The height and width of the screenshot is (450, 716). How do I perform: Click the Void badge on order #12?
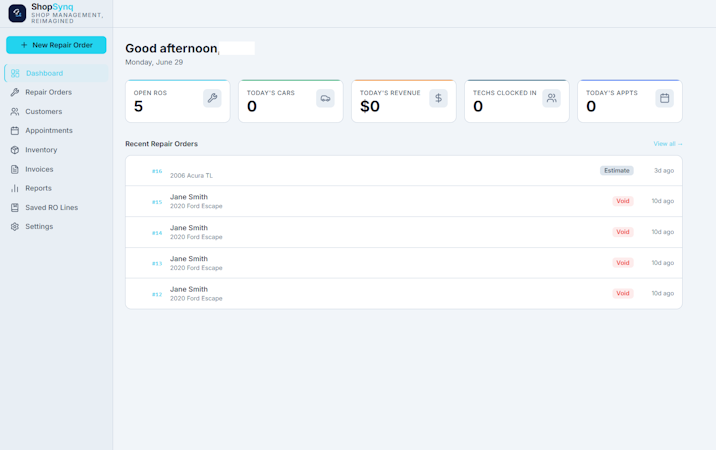623,293
